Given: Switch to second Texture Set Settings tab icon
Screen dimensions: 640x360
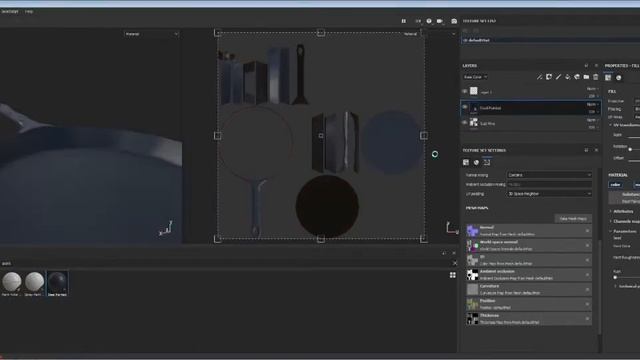Looking at the screenshot, I should [x=476, y=162].
